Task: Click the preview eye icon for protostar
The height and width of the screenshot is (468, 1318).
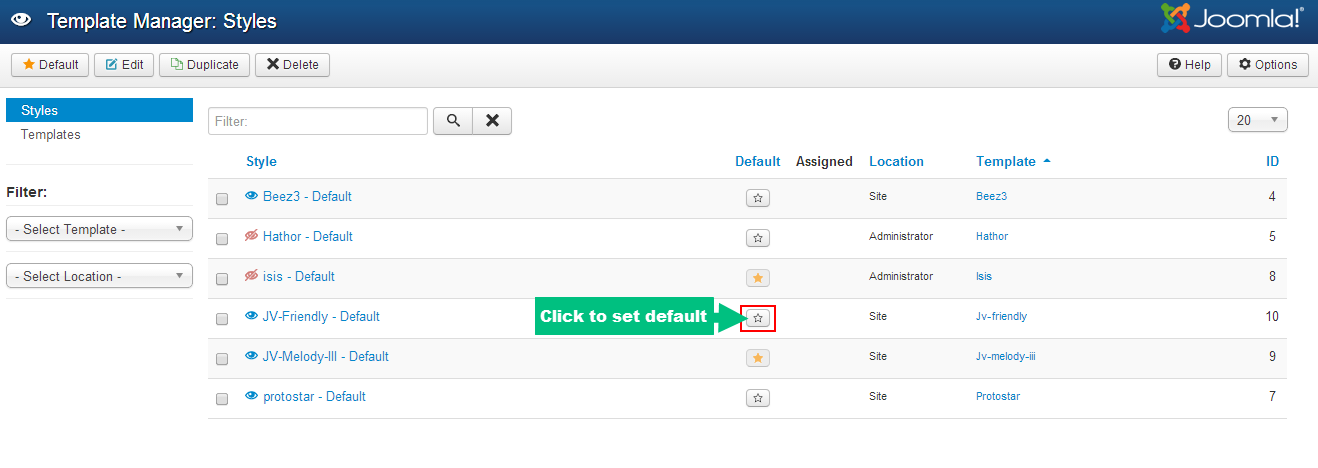Action: coord(252,396)
